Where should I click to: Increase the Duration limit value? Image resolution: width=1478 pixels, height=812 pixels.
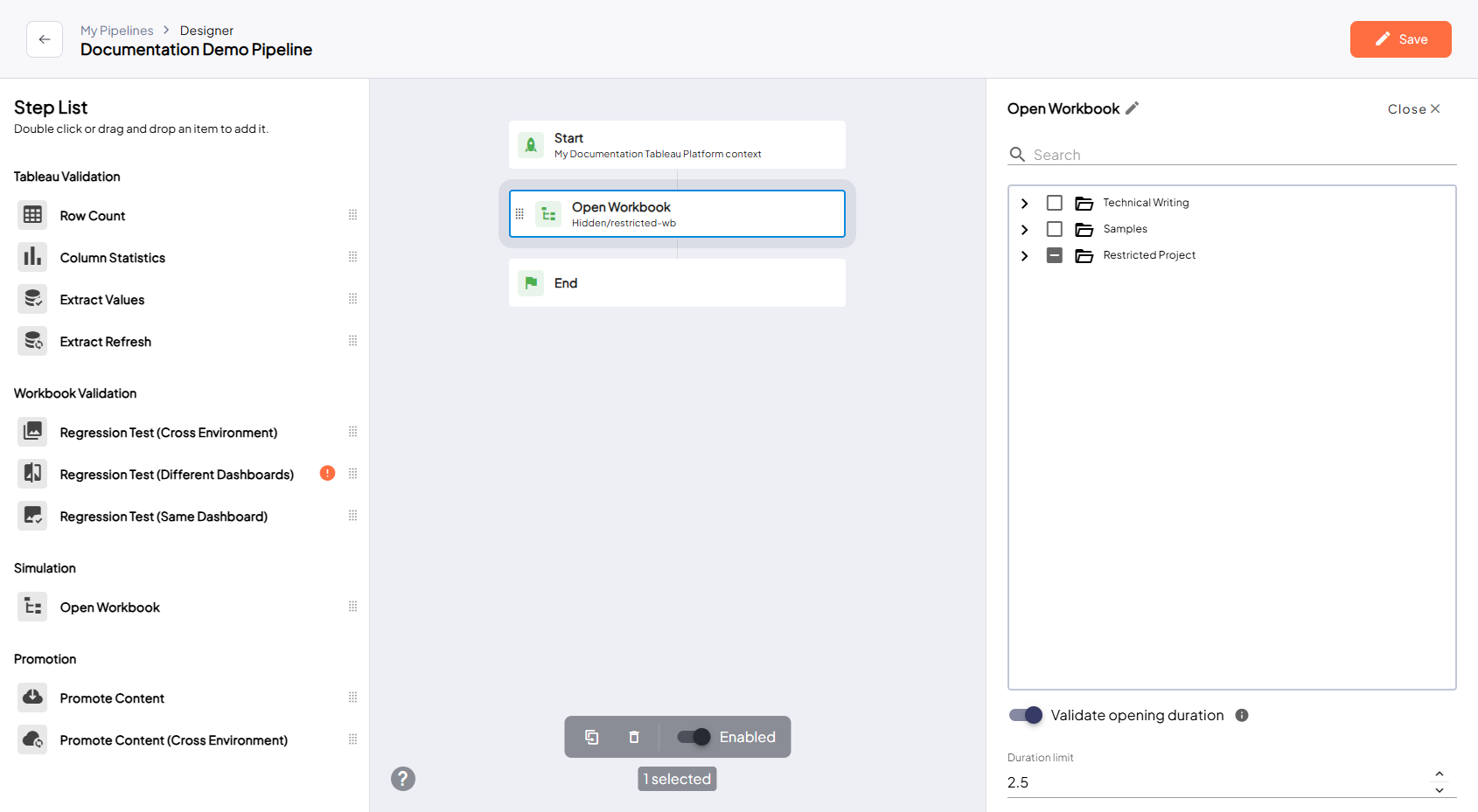1440,774
